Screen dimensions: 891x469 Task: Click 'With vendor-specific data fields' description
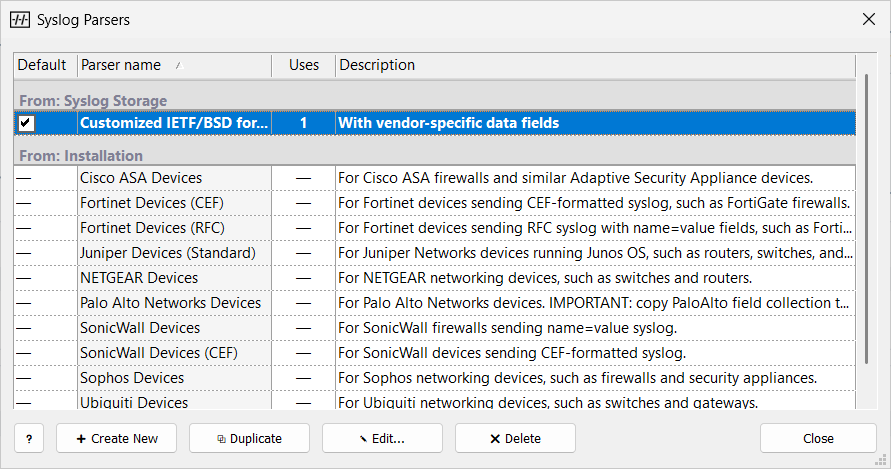pos(449,123)
